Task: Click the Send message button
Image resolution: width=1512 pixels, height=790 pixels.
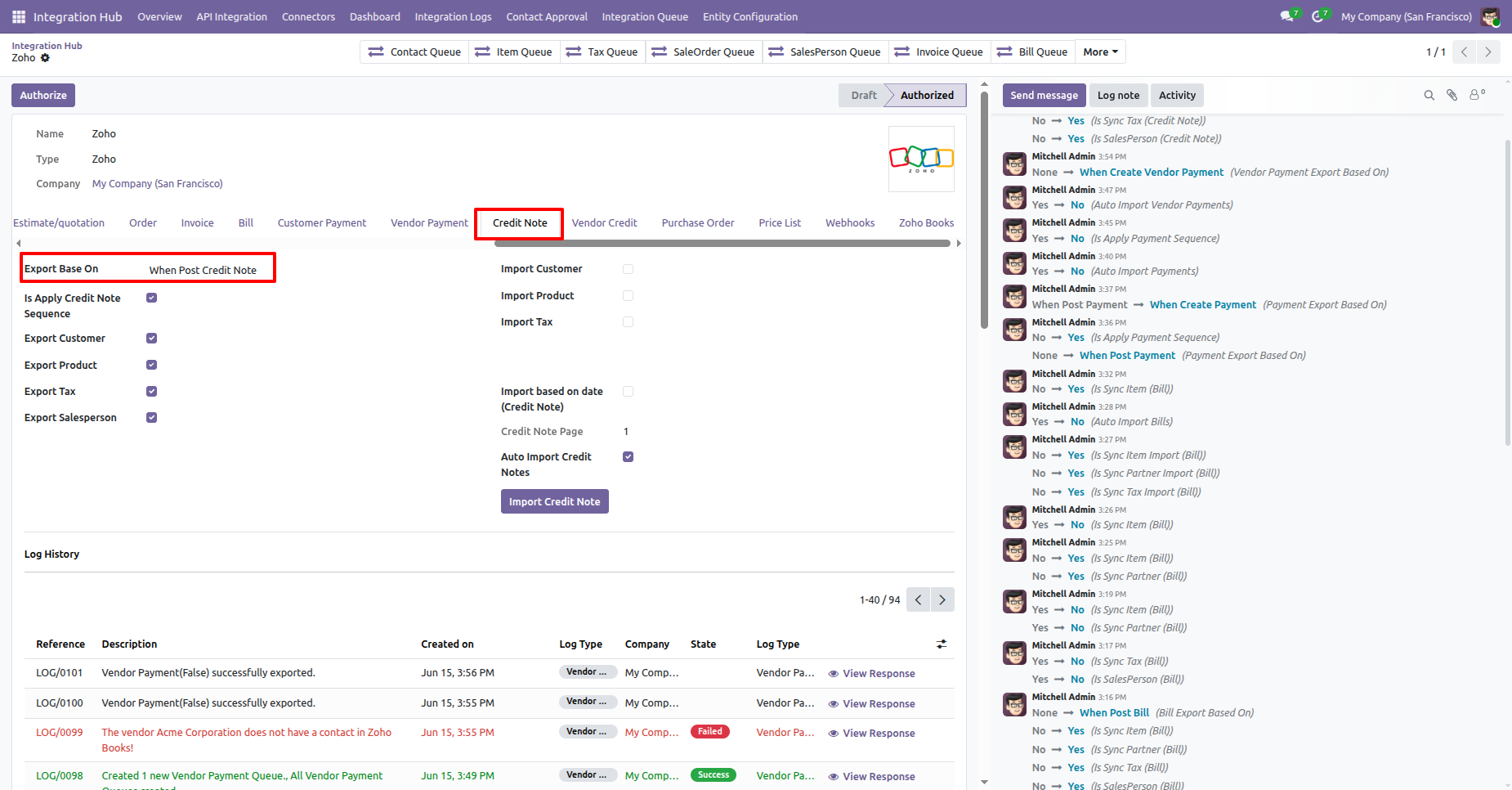Action: click(1044, 95)
